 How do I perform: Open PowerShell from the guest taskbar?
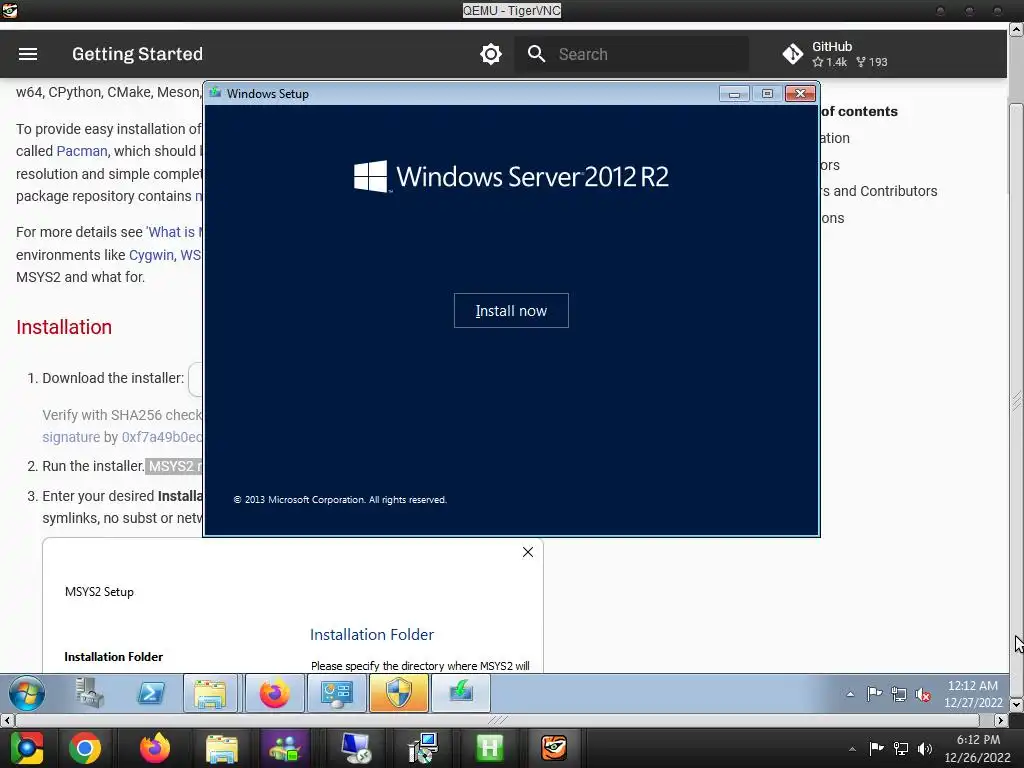(150, 693)
